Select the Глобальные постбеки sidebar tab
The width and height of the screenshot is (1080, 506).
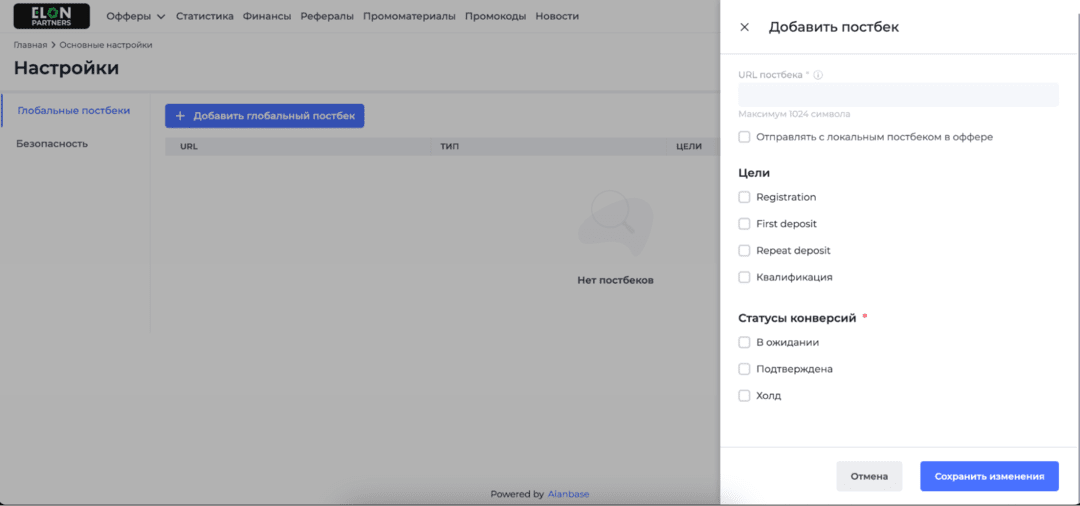pyautogui.click(x=74, y=110)
